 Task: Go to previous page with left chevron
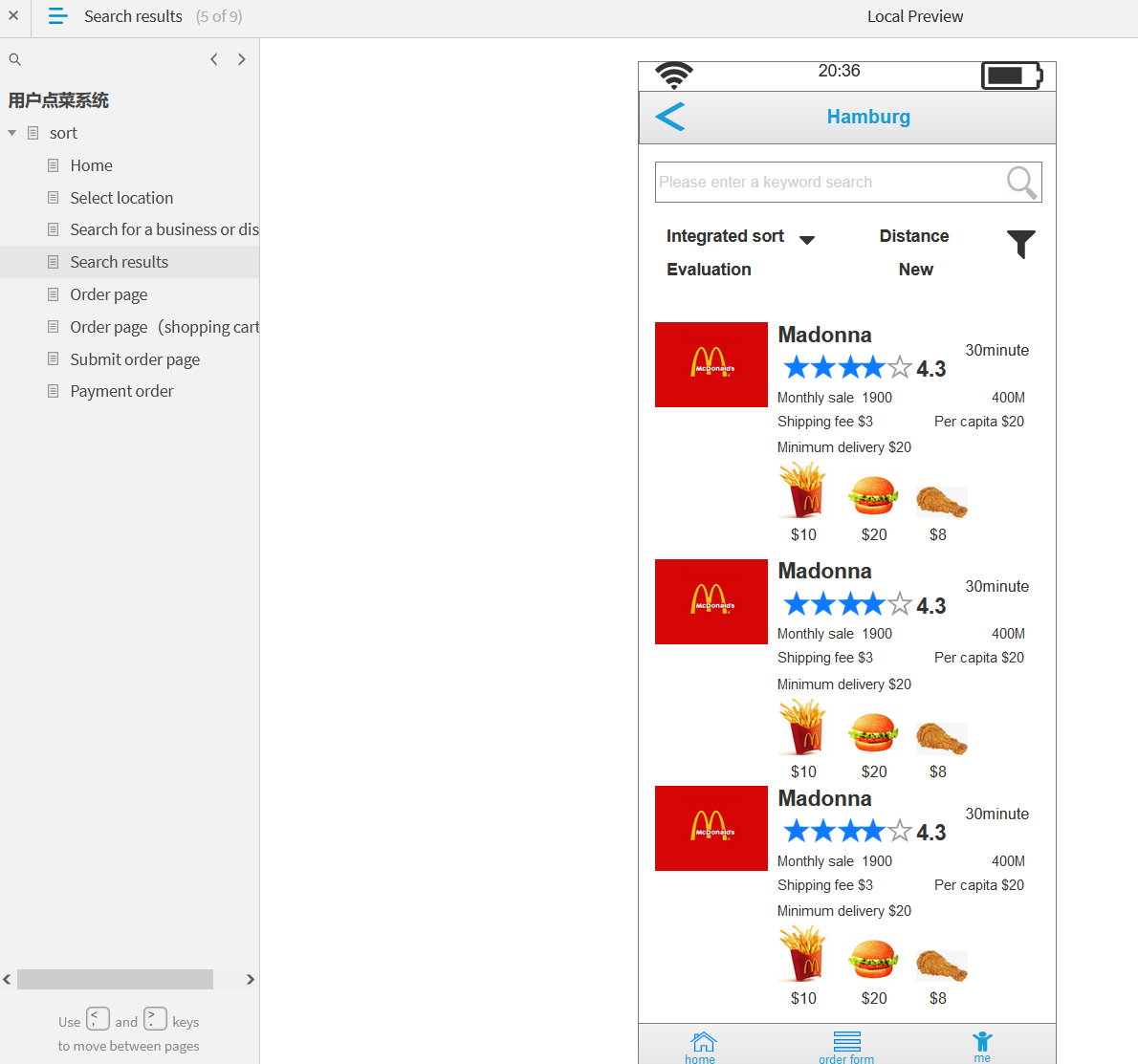pos(214,59)
